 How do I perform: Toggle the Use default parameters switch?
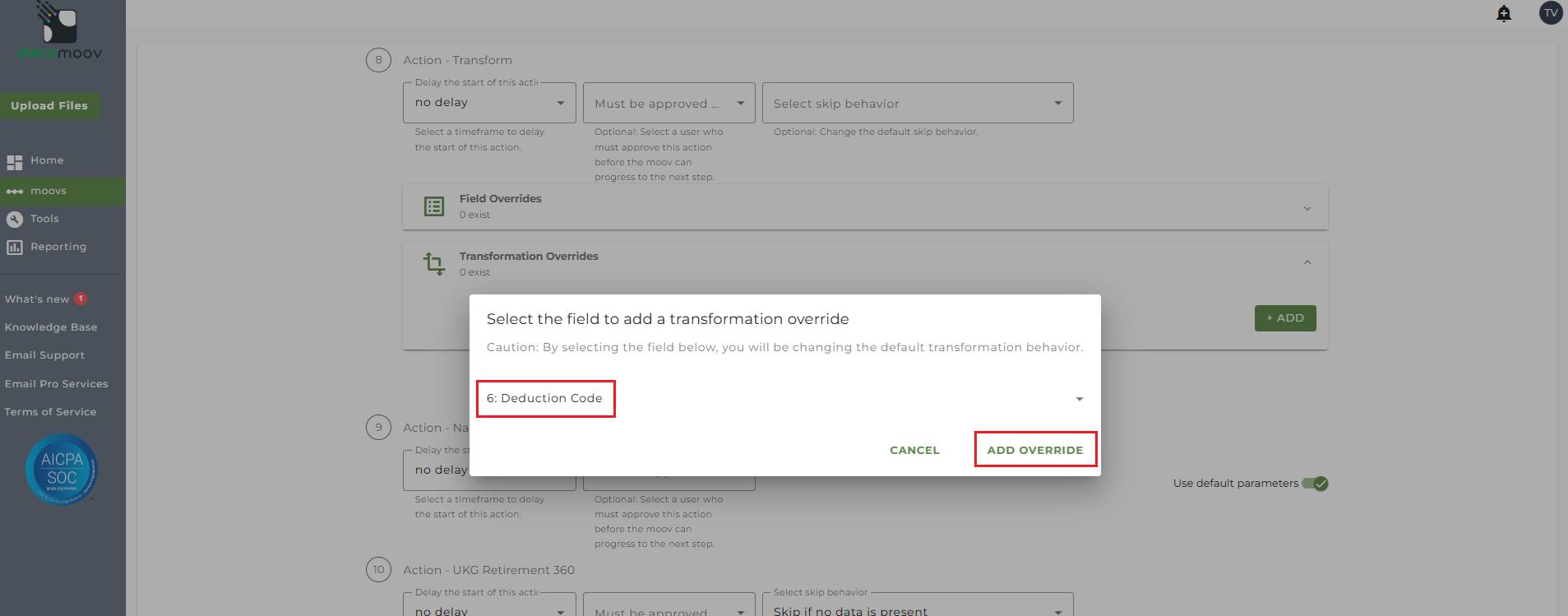1315,484
